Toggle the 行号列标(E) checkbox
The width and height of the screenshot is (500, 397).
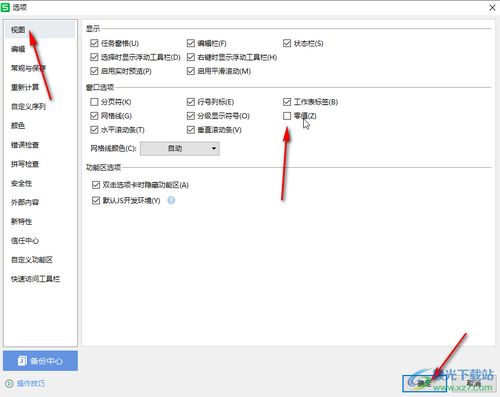click(191, 102)
